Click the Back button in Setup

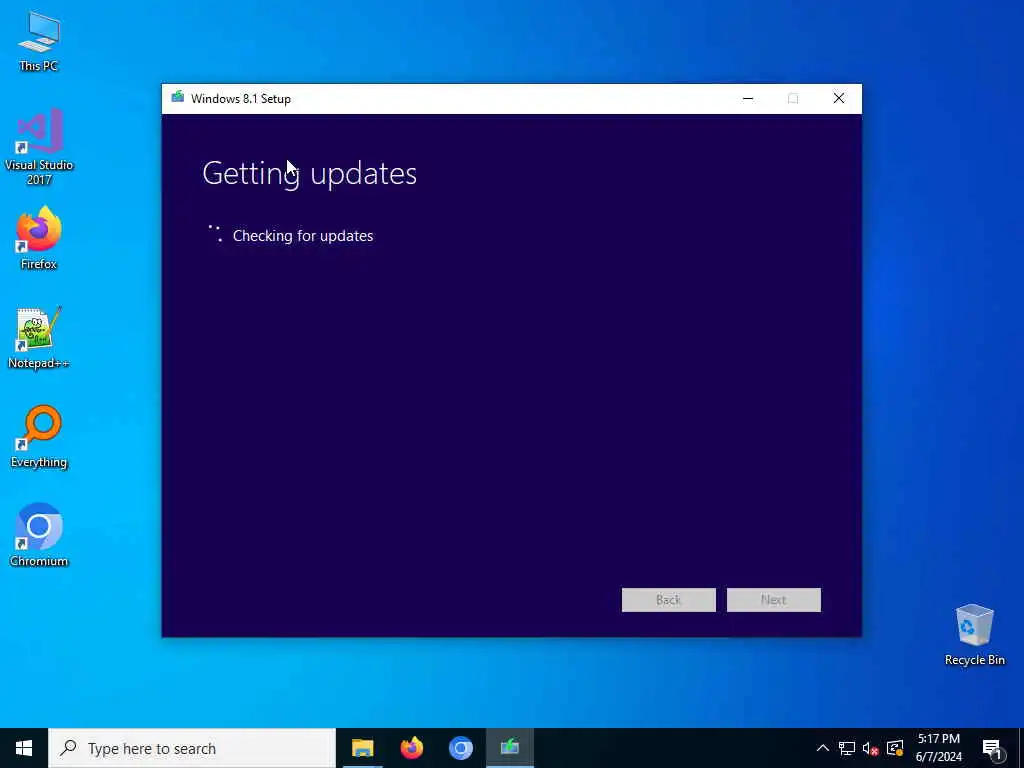pyautogui.click(x=668, y=600)
